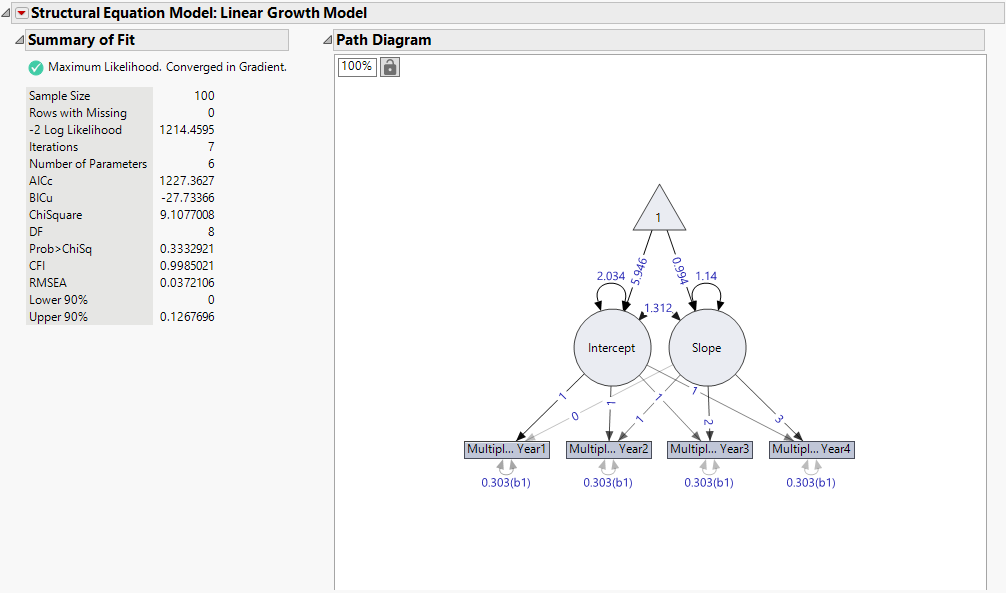Collapse the Path Diagram panel

[326, 39]
